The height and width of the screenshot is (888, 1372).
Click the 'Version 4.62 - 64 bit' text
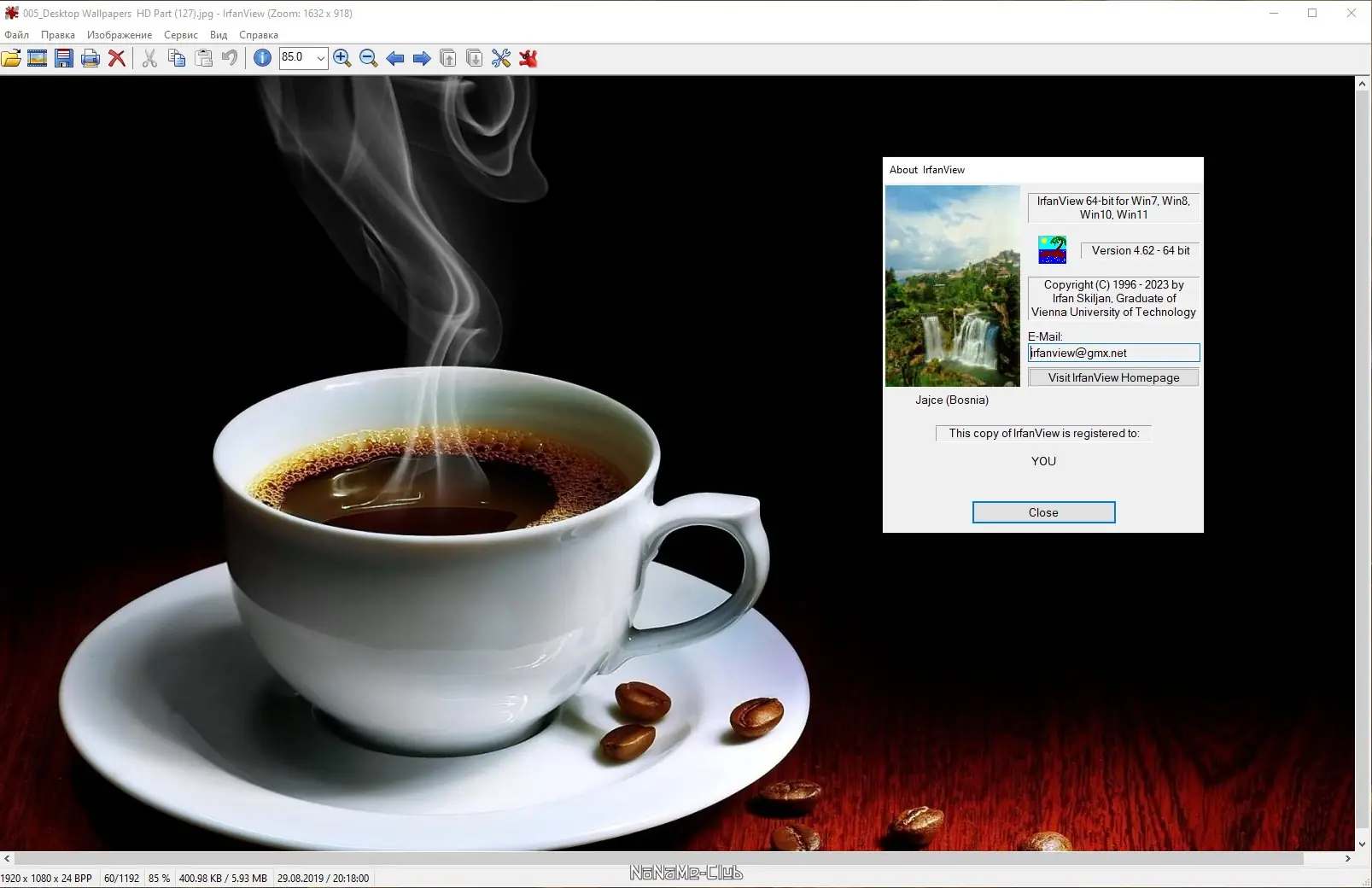1141,250
